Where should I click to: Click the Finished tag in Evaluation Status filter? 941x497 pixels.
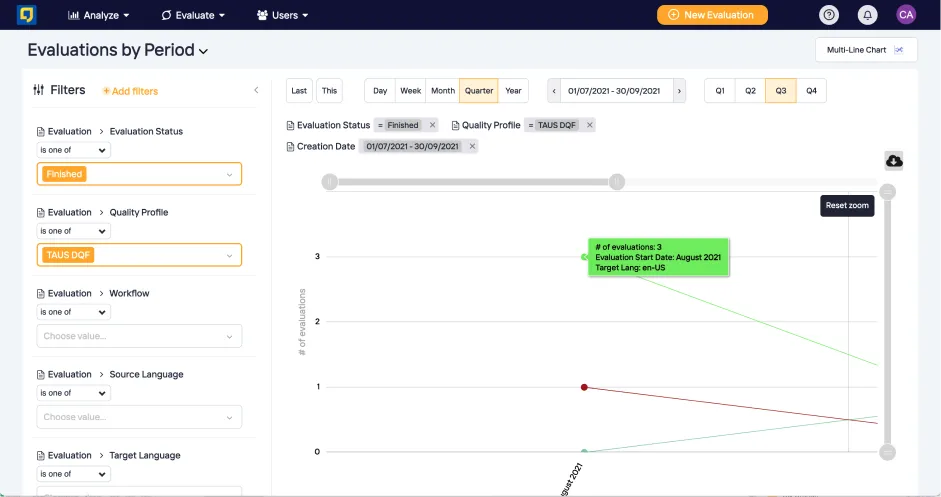coord(64,174)
